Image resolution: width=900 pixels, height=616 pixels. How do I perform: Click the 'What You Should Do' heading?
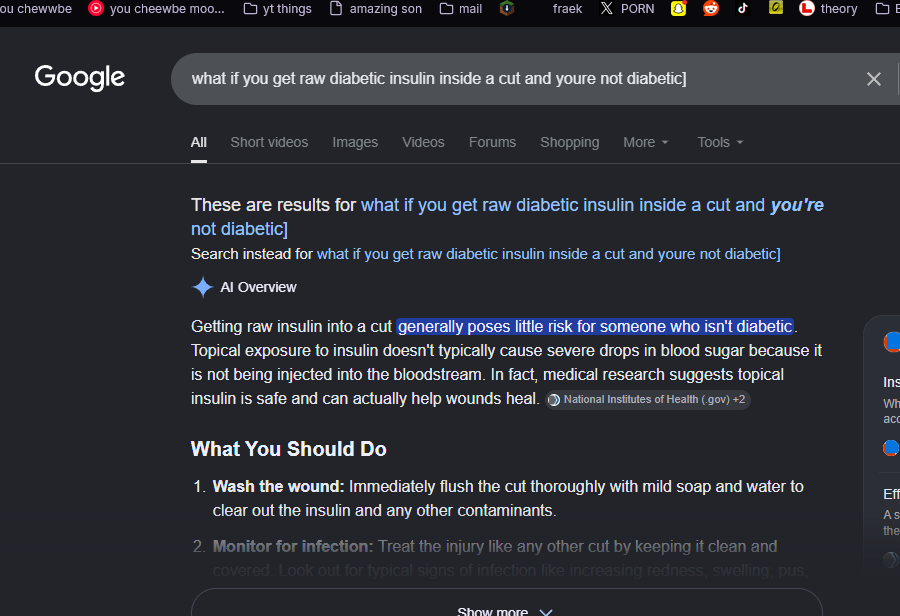pos(288,449)
